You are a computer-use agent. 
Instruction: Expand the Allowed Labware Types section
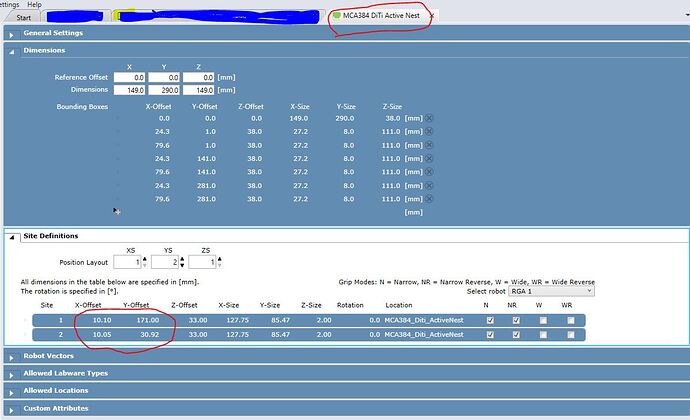tap(11, 375)
